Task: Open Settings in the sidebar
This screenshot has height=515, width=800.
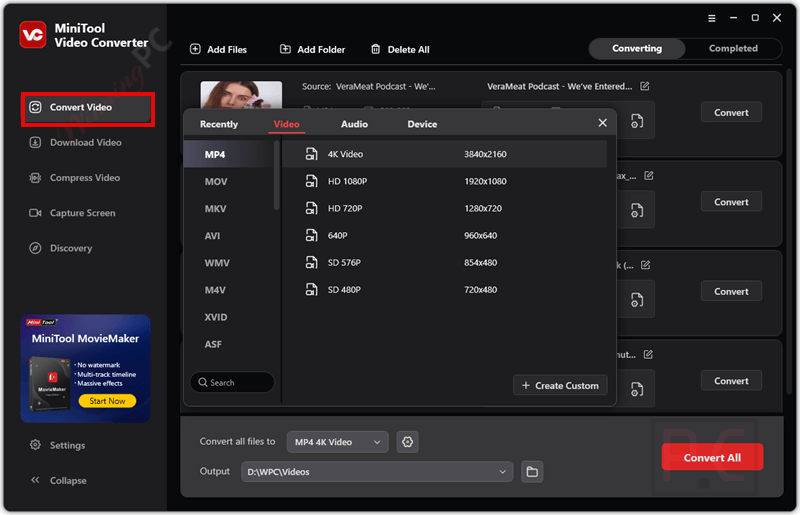Action: [58, 445]
